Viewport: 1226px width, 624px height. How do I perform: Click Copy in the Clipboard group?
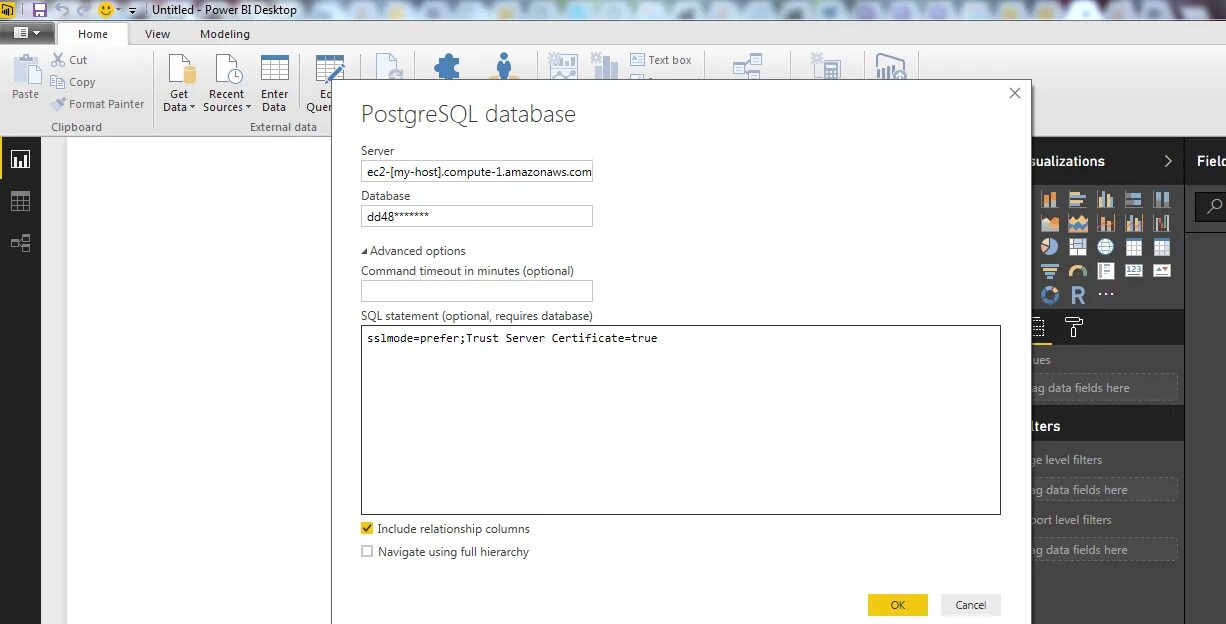click(x=73, y=82)
